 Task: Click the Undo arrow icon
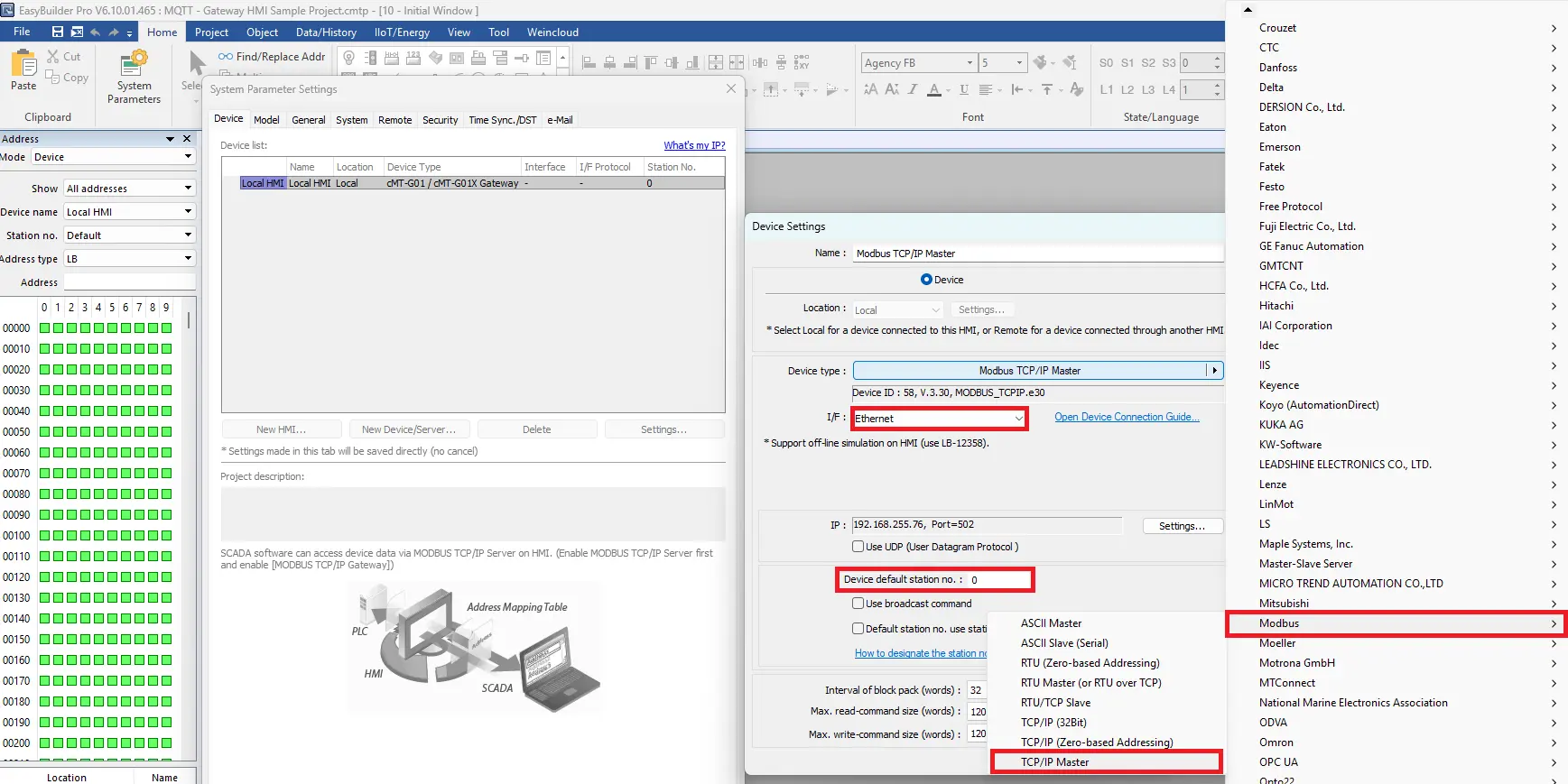[x=96, y=32]
